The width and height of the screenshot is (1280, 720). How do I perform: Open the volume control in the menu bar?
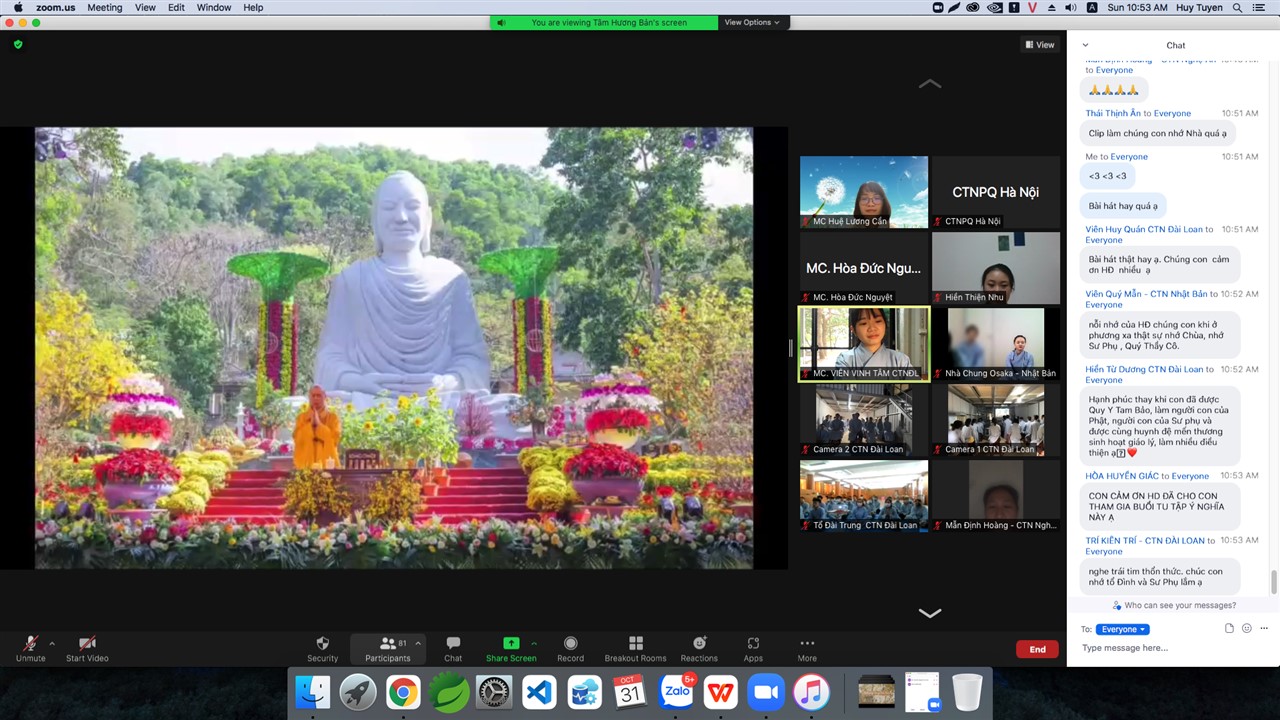coord(1071,7)
